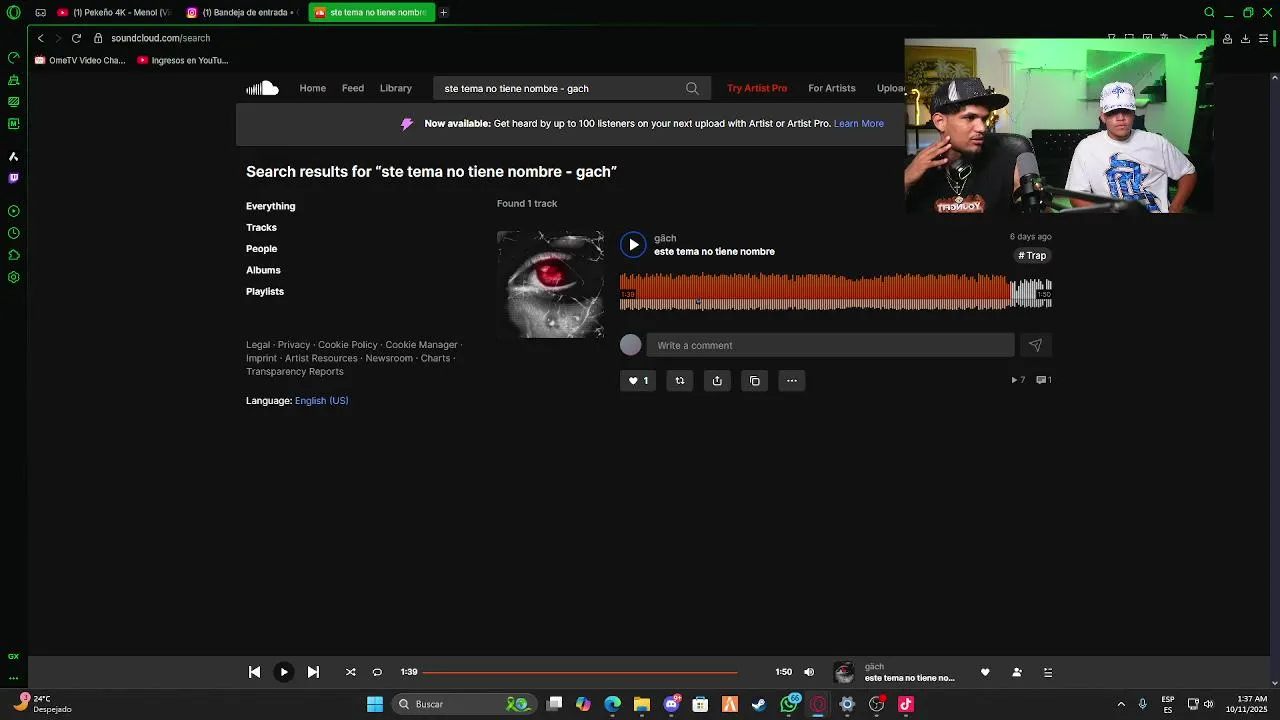Switch to the 'Bandeja de entrada' Instagram tab
Screen dimensions: 1280x720
tap(243, 12)
